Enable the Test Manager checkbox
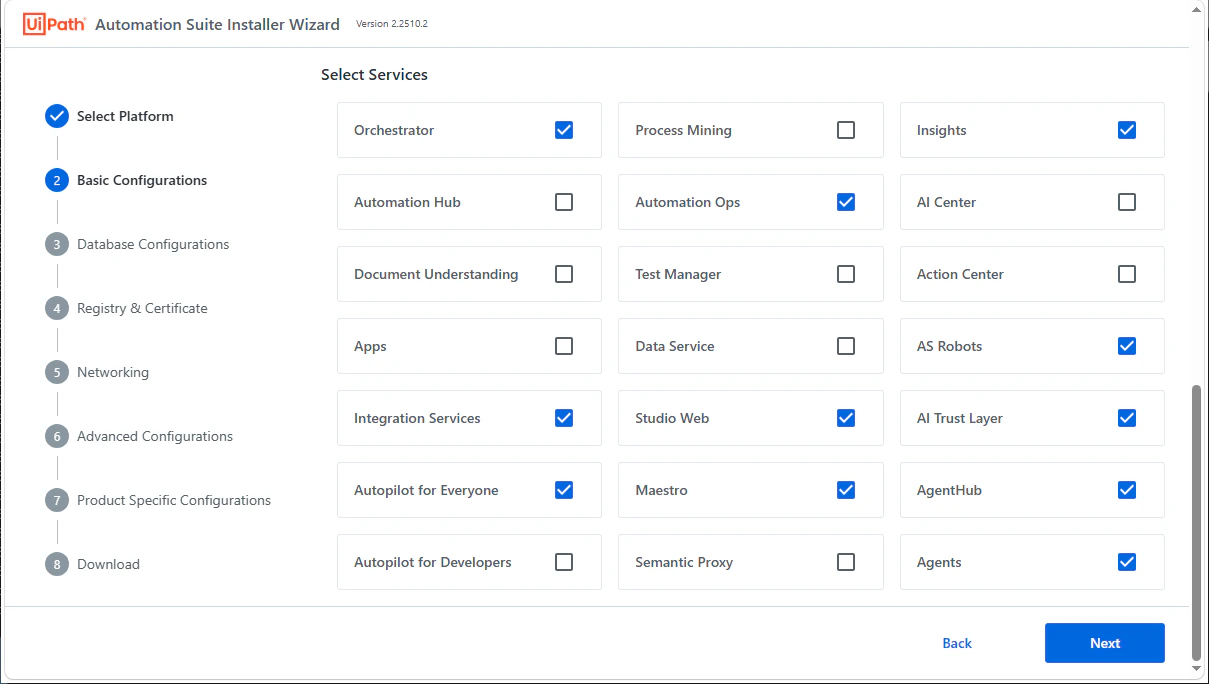Screen dimensions: 1209x684 [846, 274]
